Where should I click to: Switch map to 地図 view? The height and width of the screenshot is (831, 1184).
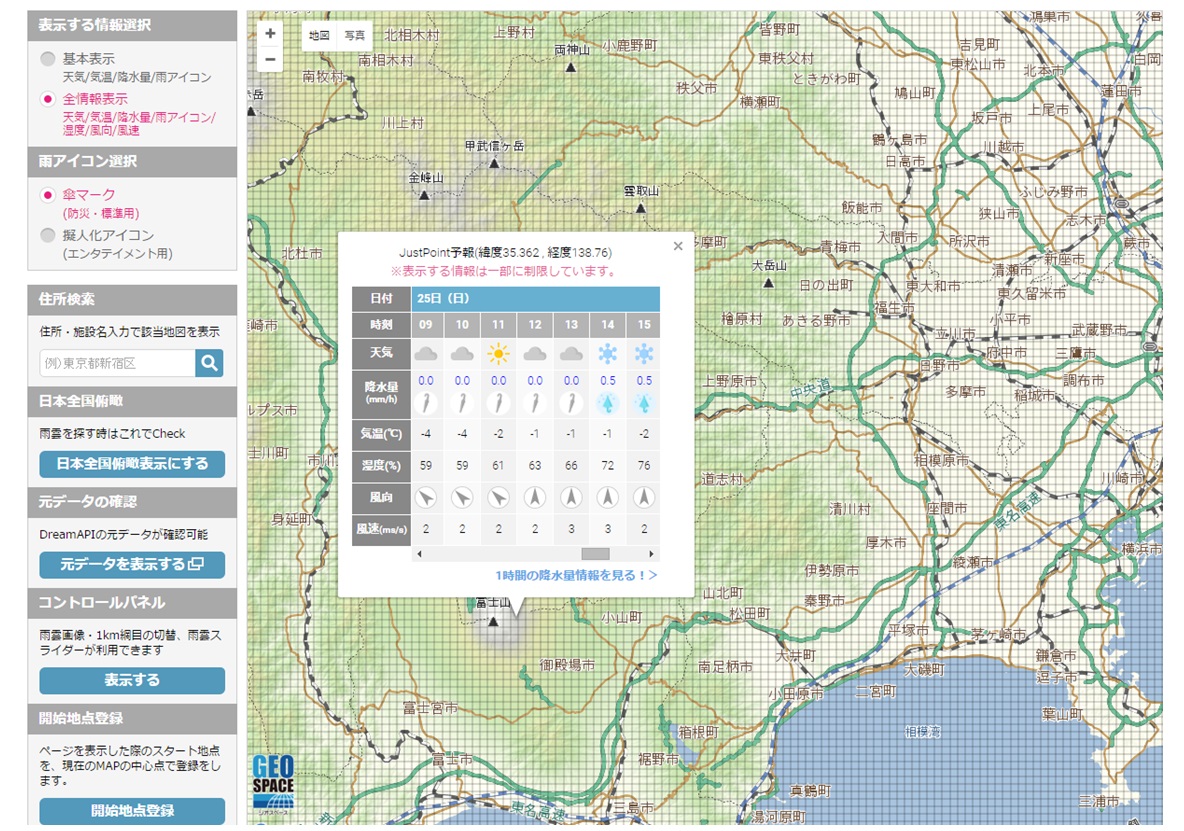tap(319, 35)
